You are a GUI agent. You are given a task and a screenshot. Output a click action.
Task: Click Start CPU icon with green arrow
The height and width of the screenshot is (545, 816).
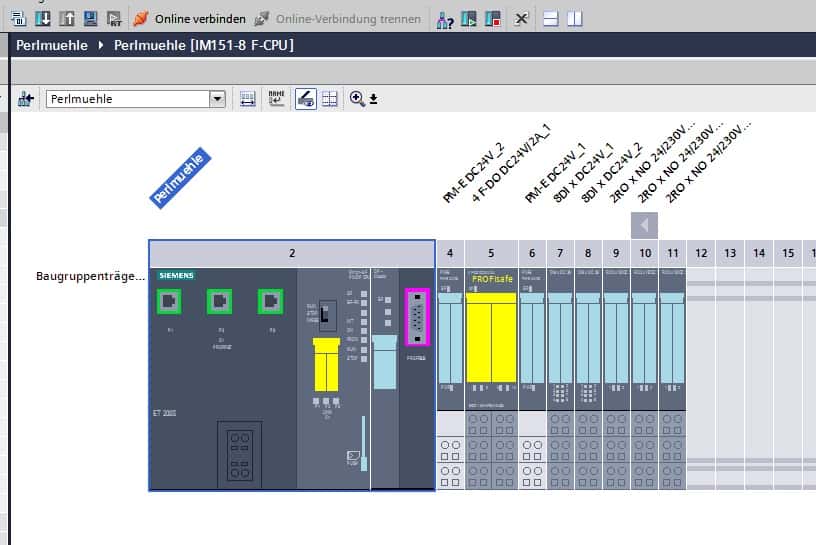[469, 19]
